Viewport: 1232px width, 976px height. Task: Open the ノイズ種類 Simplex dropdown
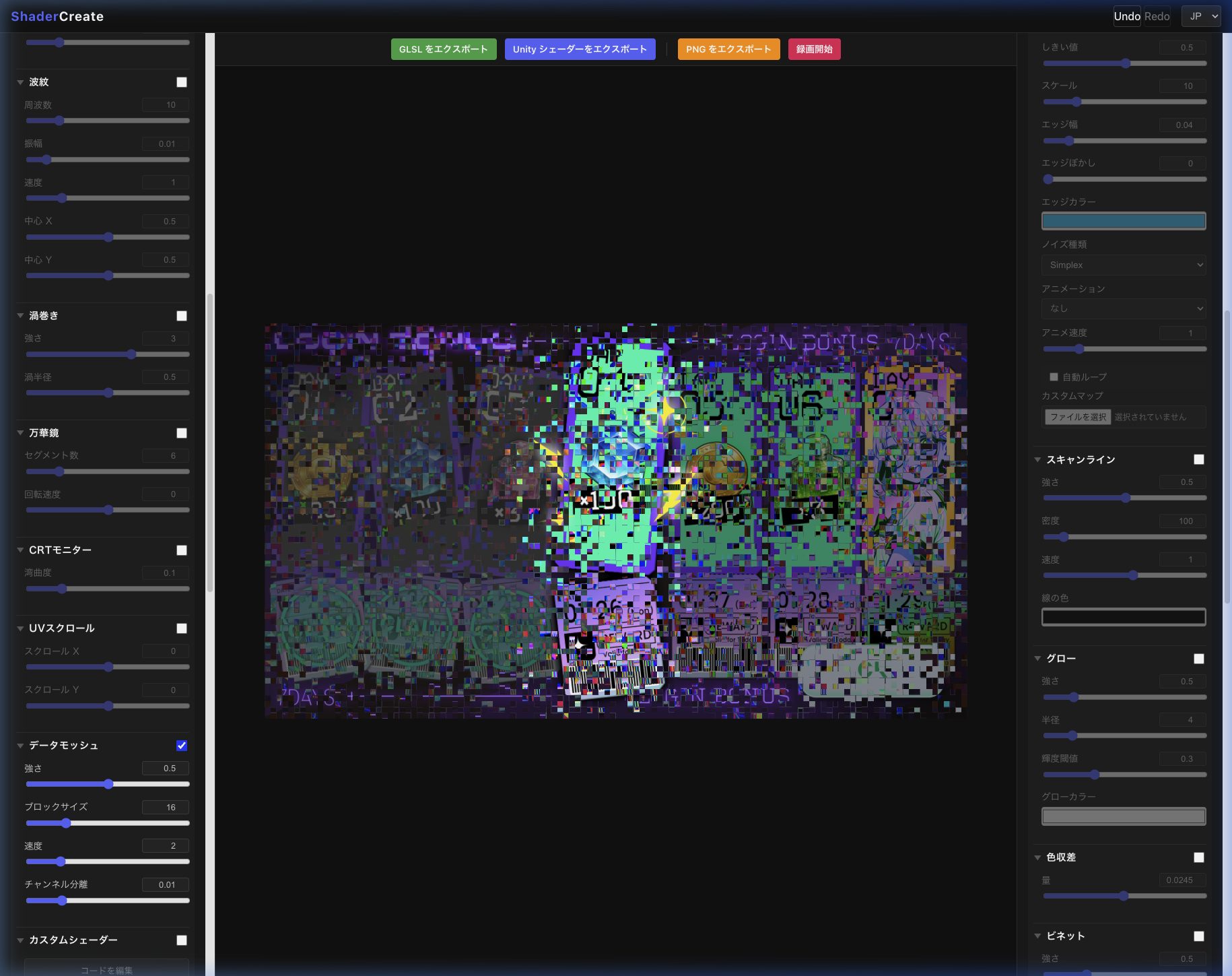point(1123,265)
